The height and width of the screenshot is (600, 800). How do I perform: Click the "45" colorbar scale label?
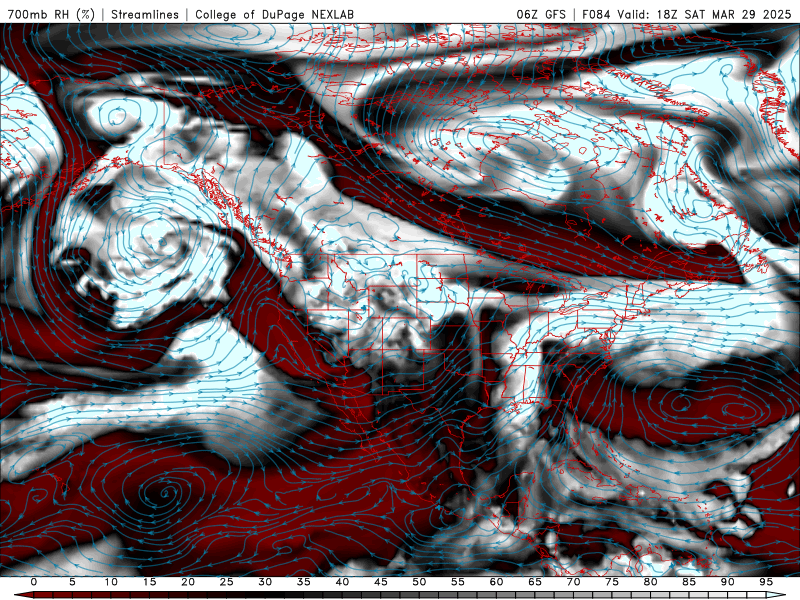point(381,582)
